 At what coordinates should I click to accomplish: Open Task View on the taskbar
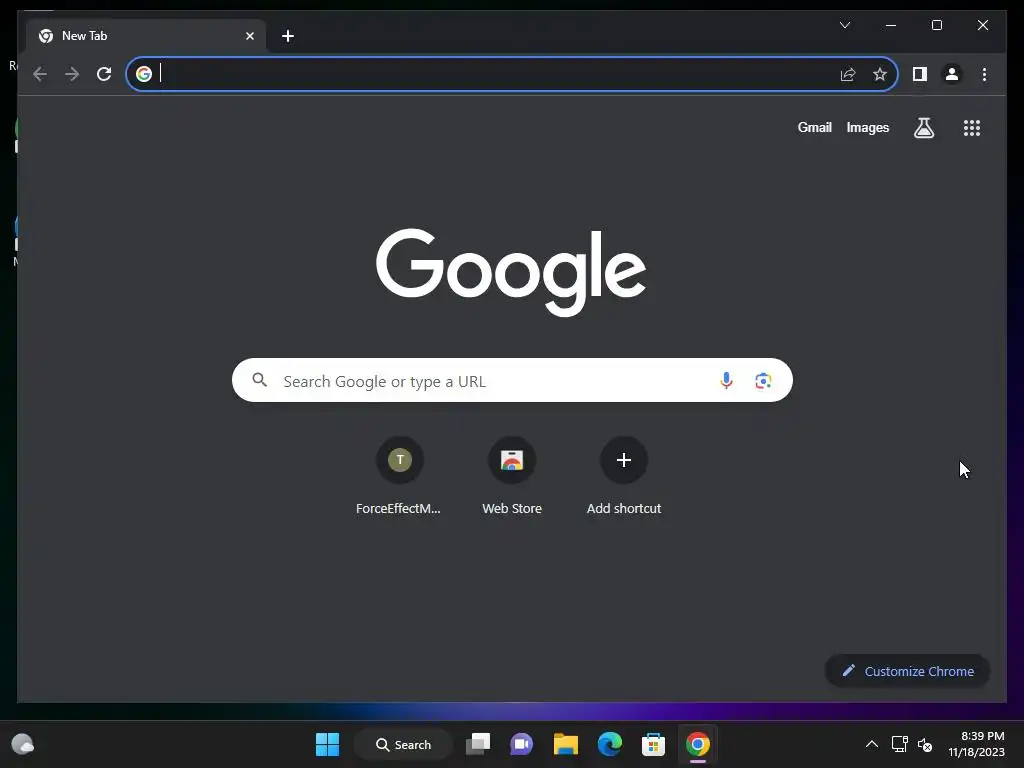click(478, 744)
